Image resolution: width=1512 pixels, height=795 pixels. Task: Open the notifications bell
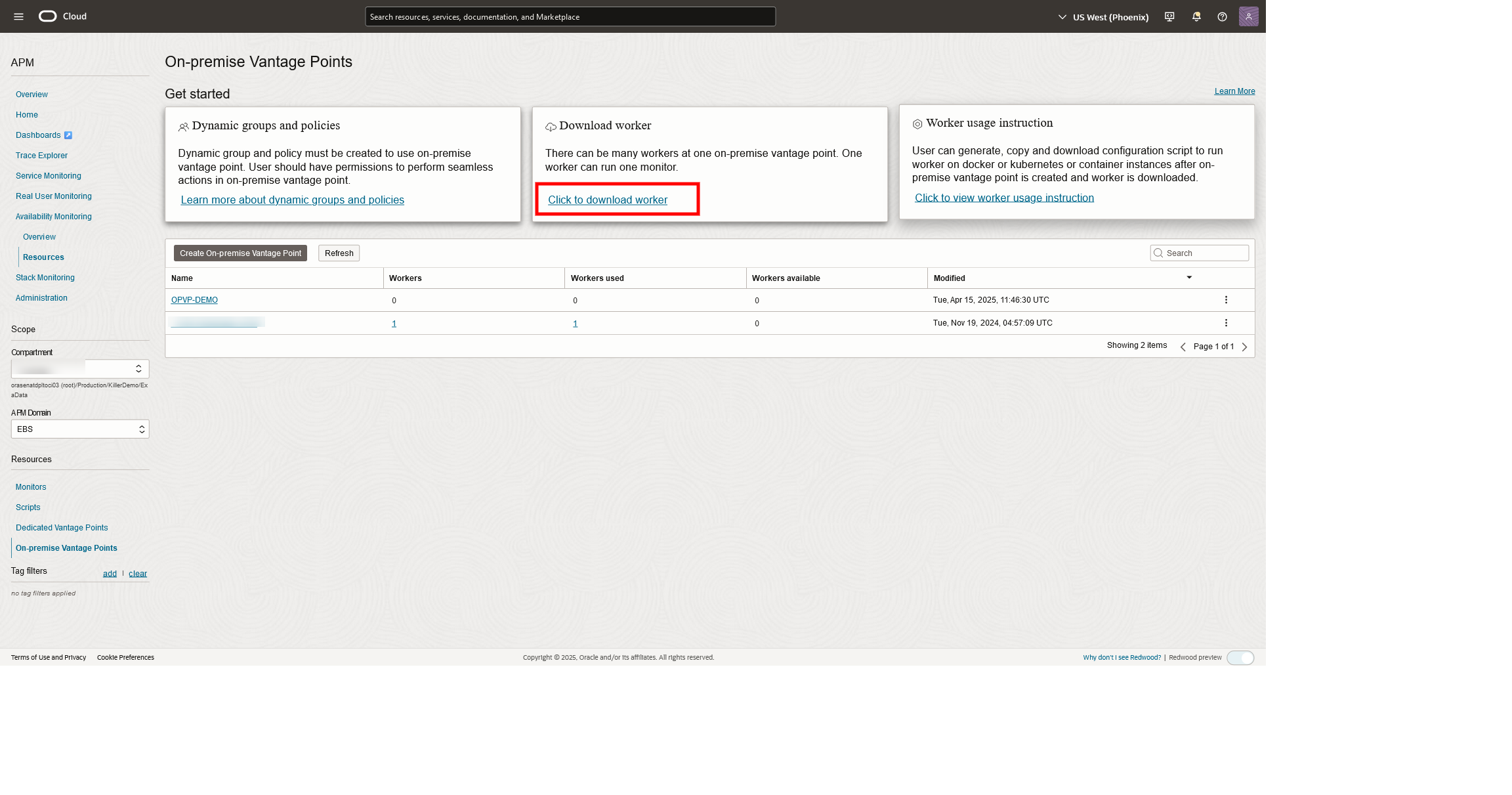[1196, 16]
